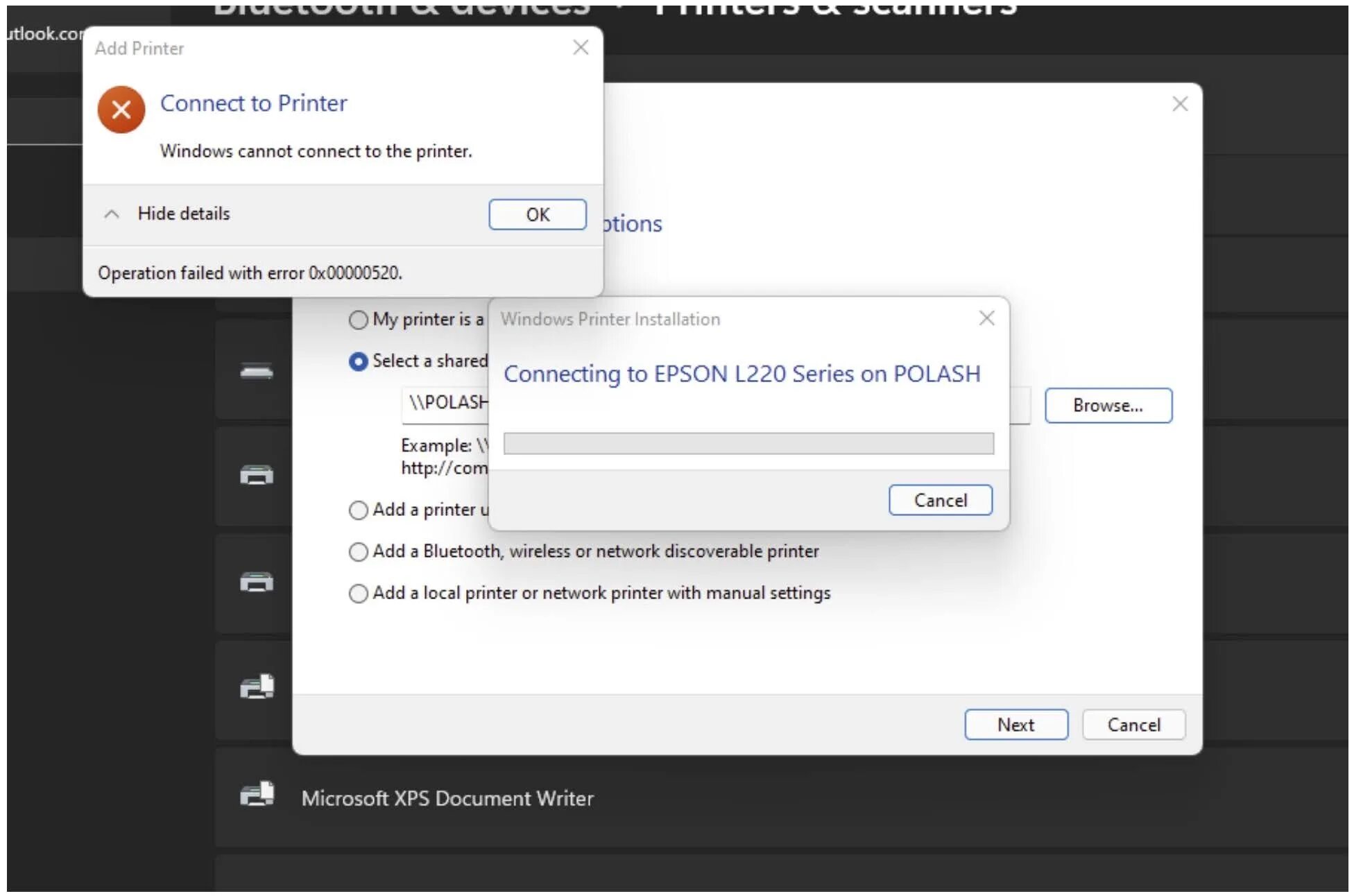Click the second printer icon in the device list
The width and height of the screenshot is (1354, 896).
pos(257,475)
